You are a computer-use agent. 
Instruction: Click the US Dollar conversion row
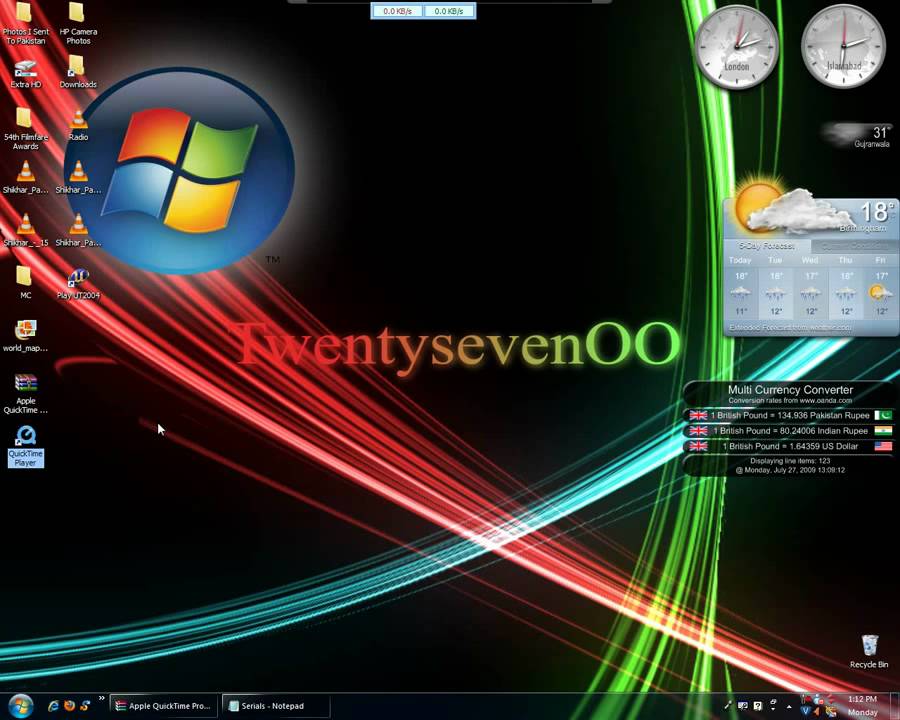[x=790, y=446]
